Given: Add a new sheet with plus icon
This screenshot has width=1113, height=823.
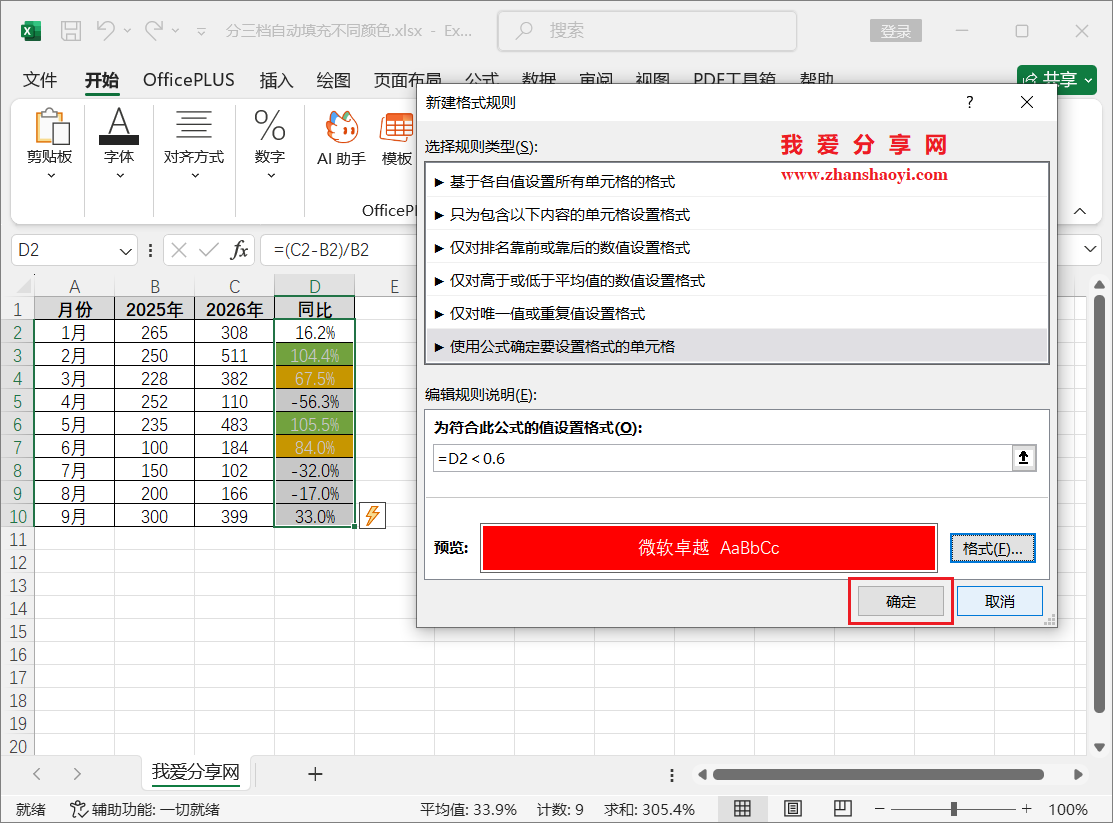Looking at the screenshot, I should point(315,774).
